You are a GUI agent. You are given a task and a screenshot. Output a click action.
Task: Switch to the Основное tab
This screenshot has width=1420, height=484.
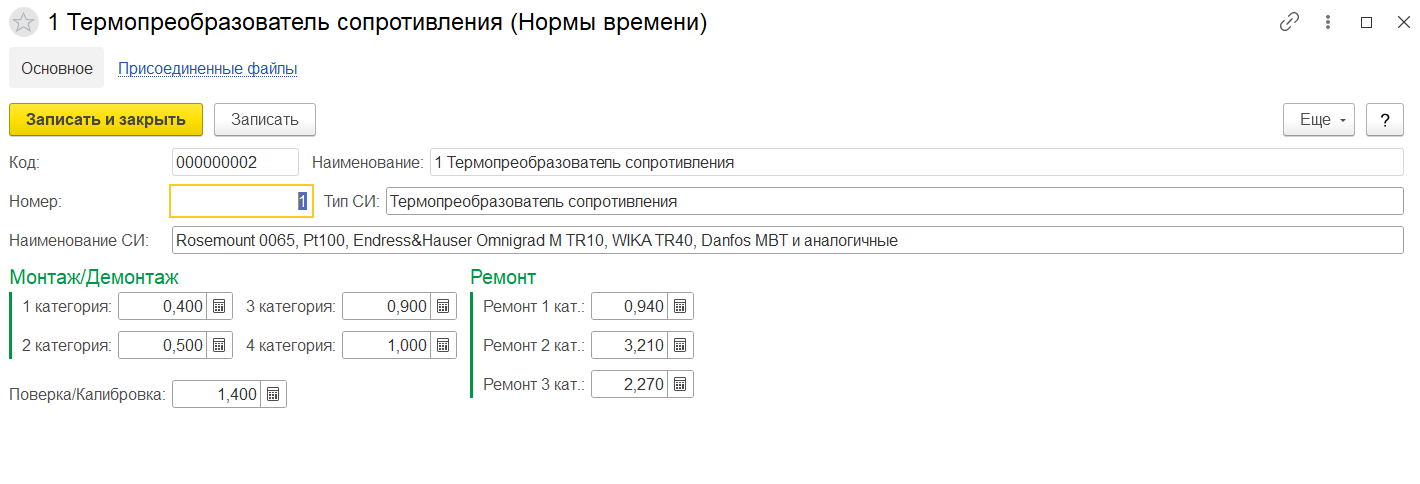click(57, 68)
